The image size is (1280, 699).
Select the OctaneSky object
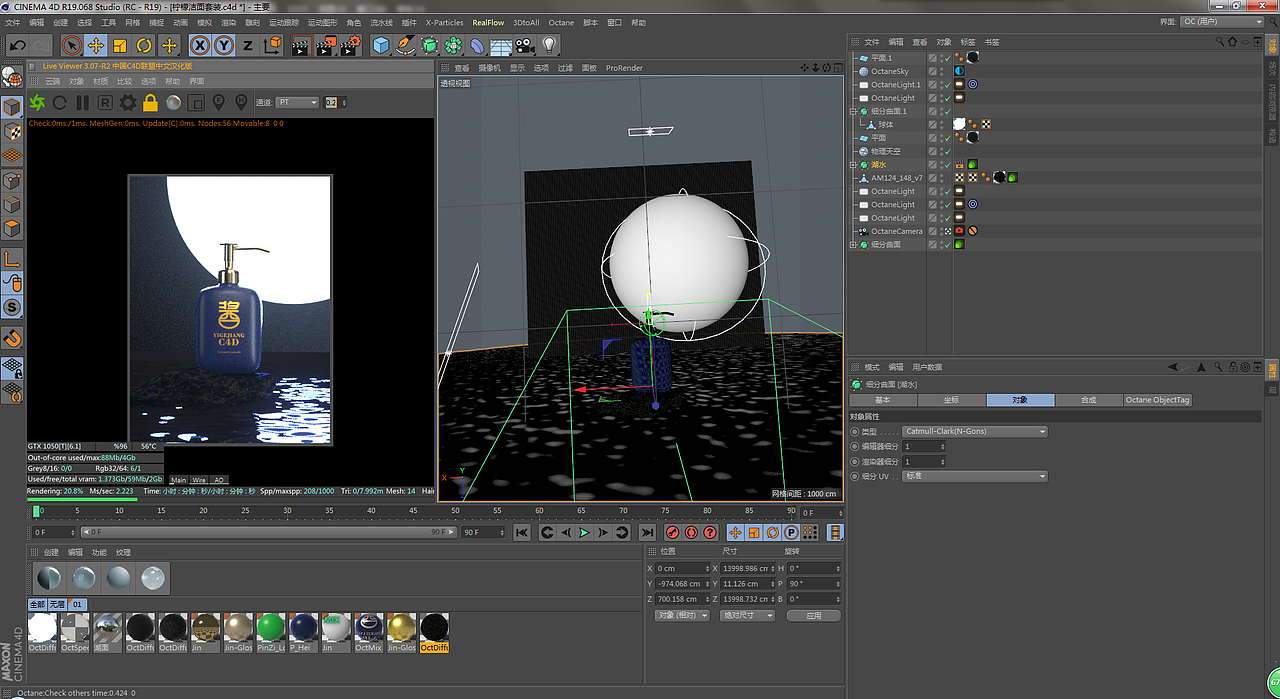pyautogui.click(x=889, y=71)
